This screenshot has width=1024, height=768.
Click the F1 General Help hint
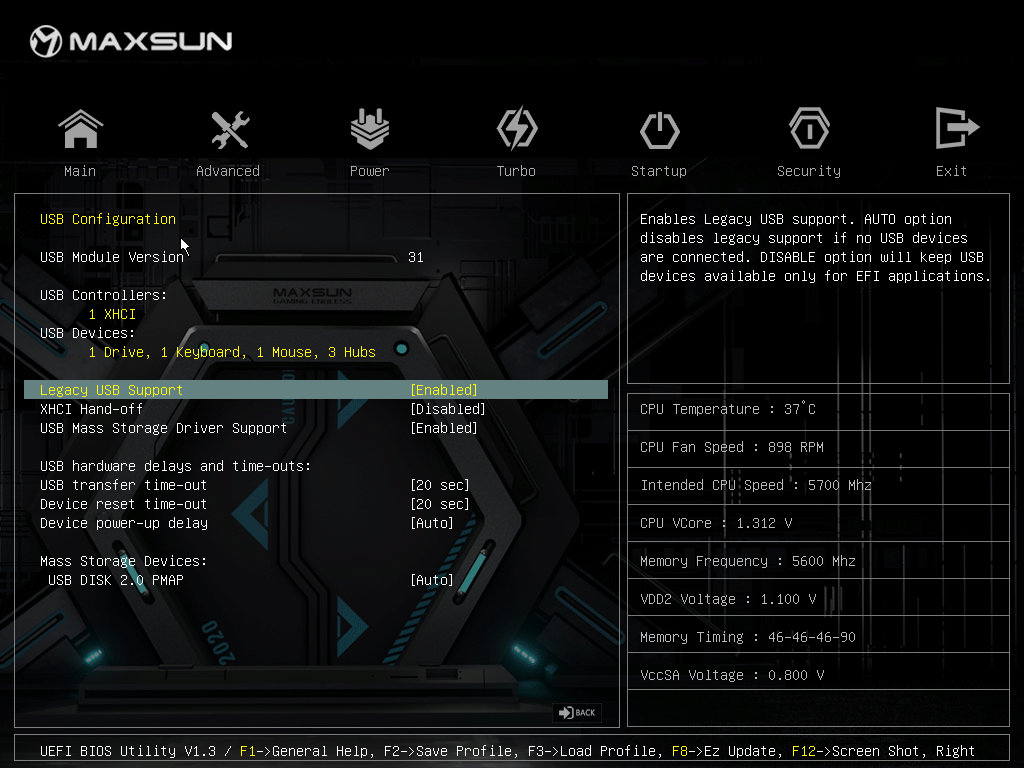click(x=307, y=751)
